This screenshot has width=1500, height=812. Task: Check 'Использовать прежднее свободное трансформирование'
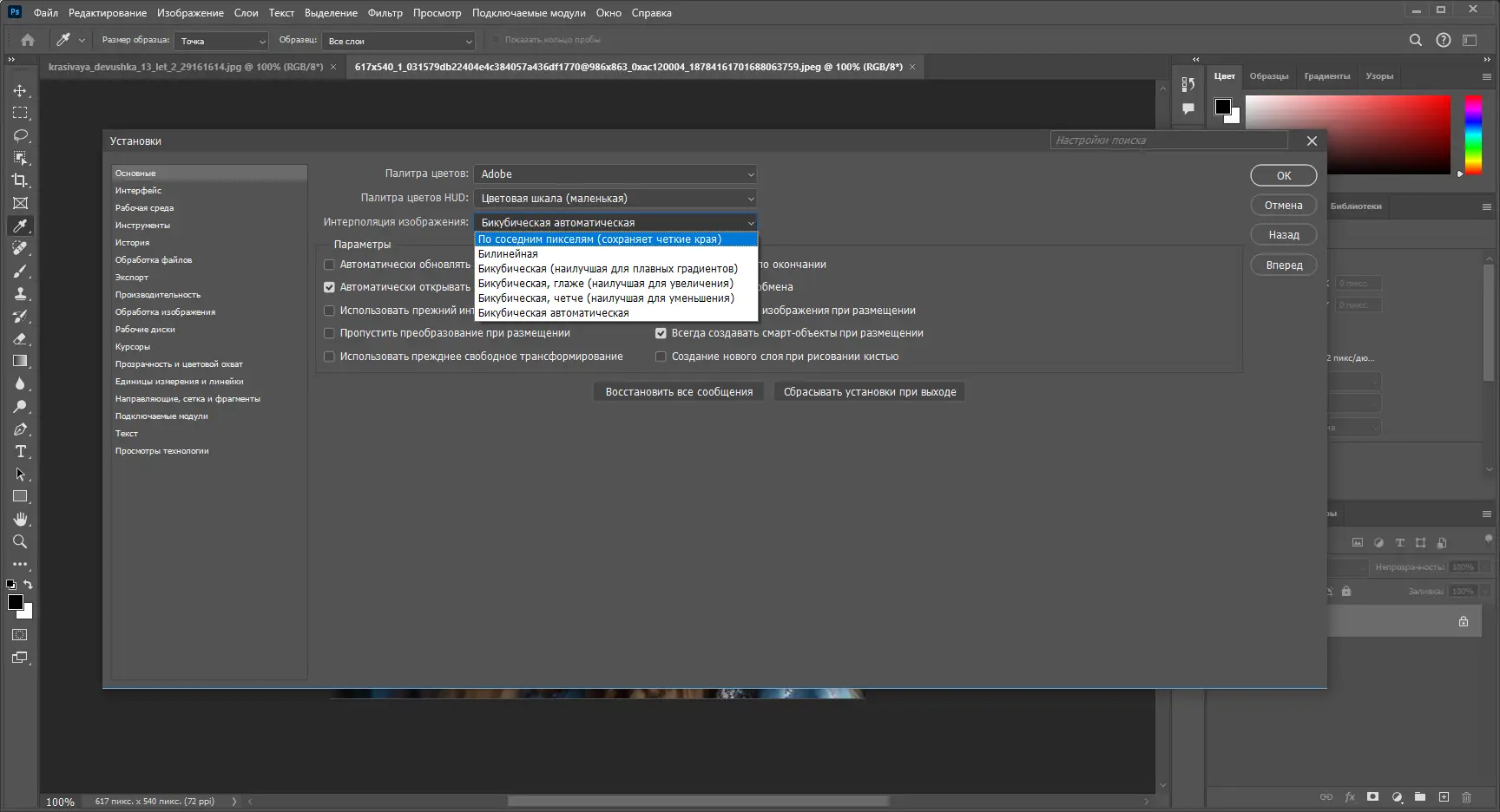point(329,357)
